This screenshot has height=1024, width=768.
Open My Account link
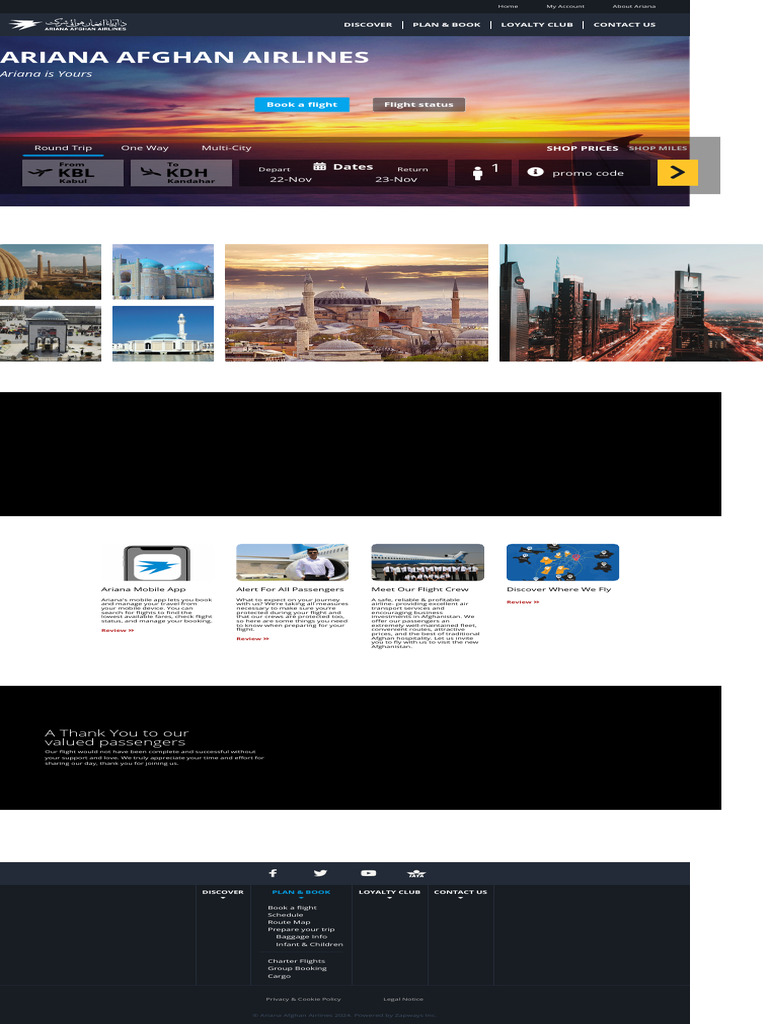[x=566, y=7]
